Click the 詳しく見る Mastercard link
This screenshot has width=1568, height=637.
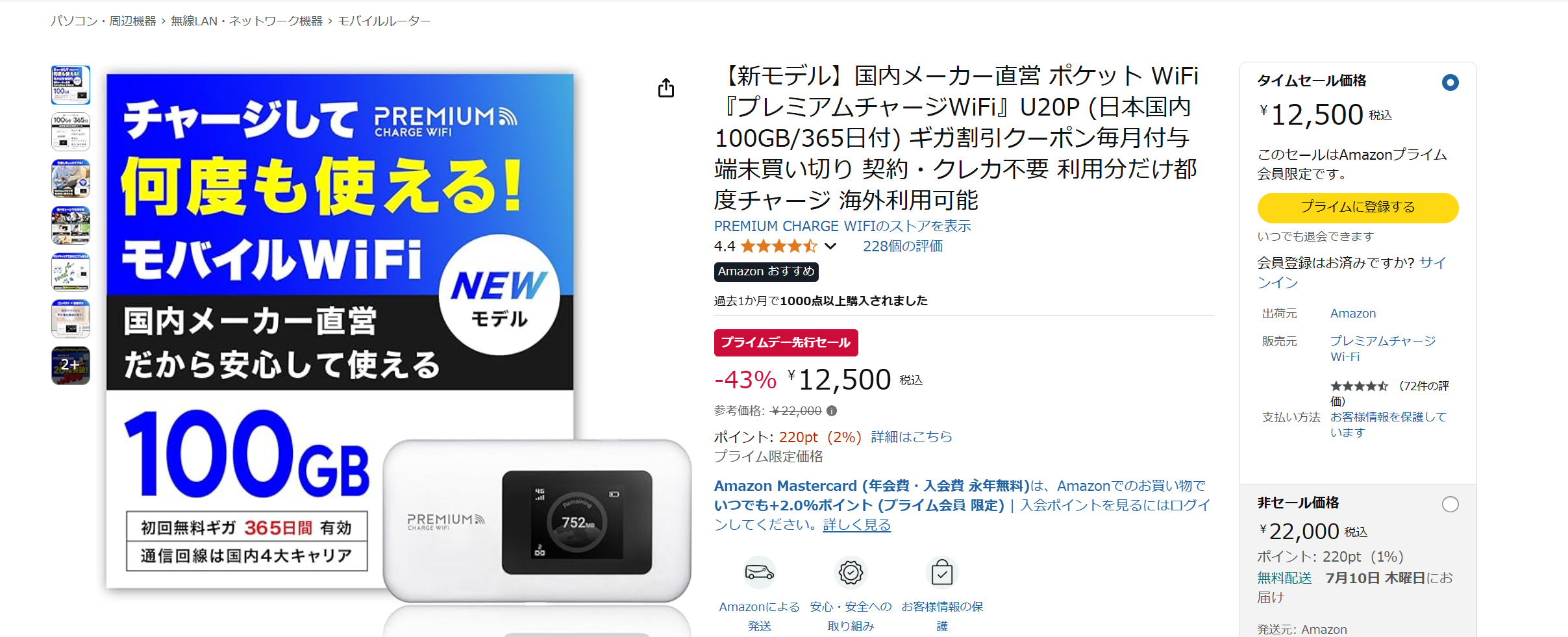(856, 525)
